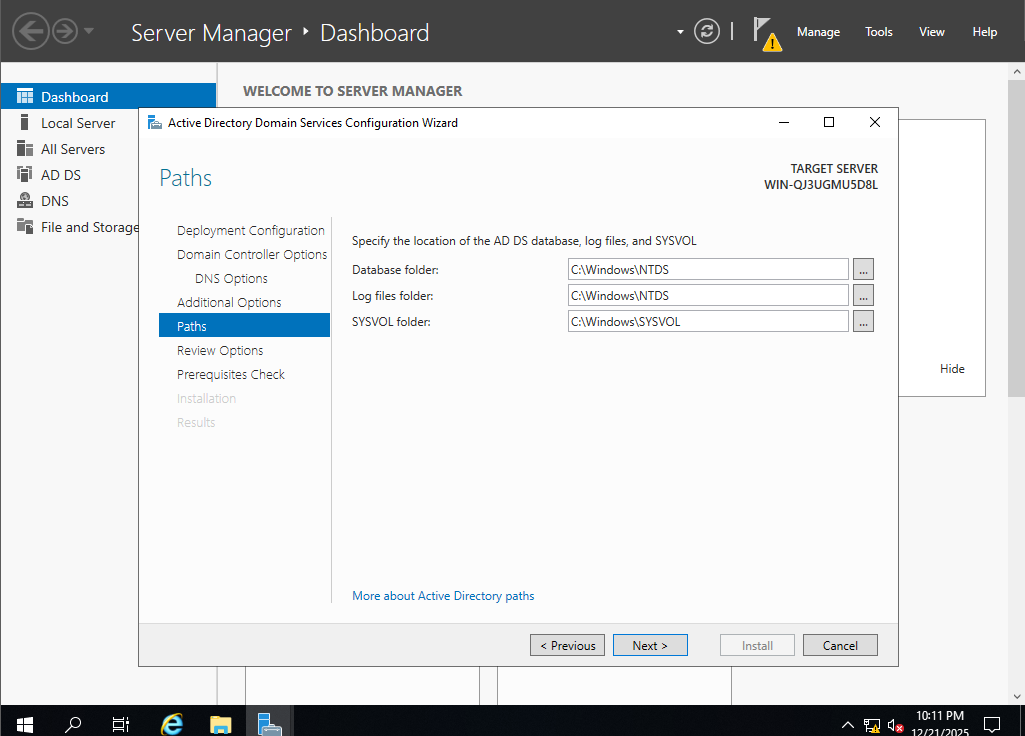This screenshot has width=1025, height=736.
Task: Click the File and Storage icon
Action: click(x=25, y=226)
